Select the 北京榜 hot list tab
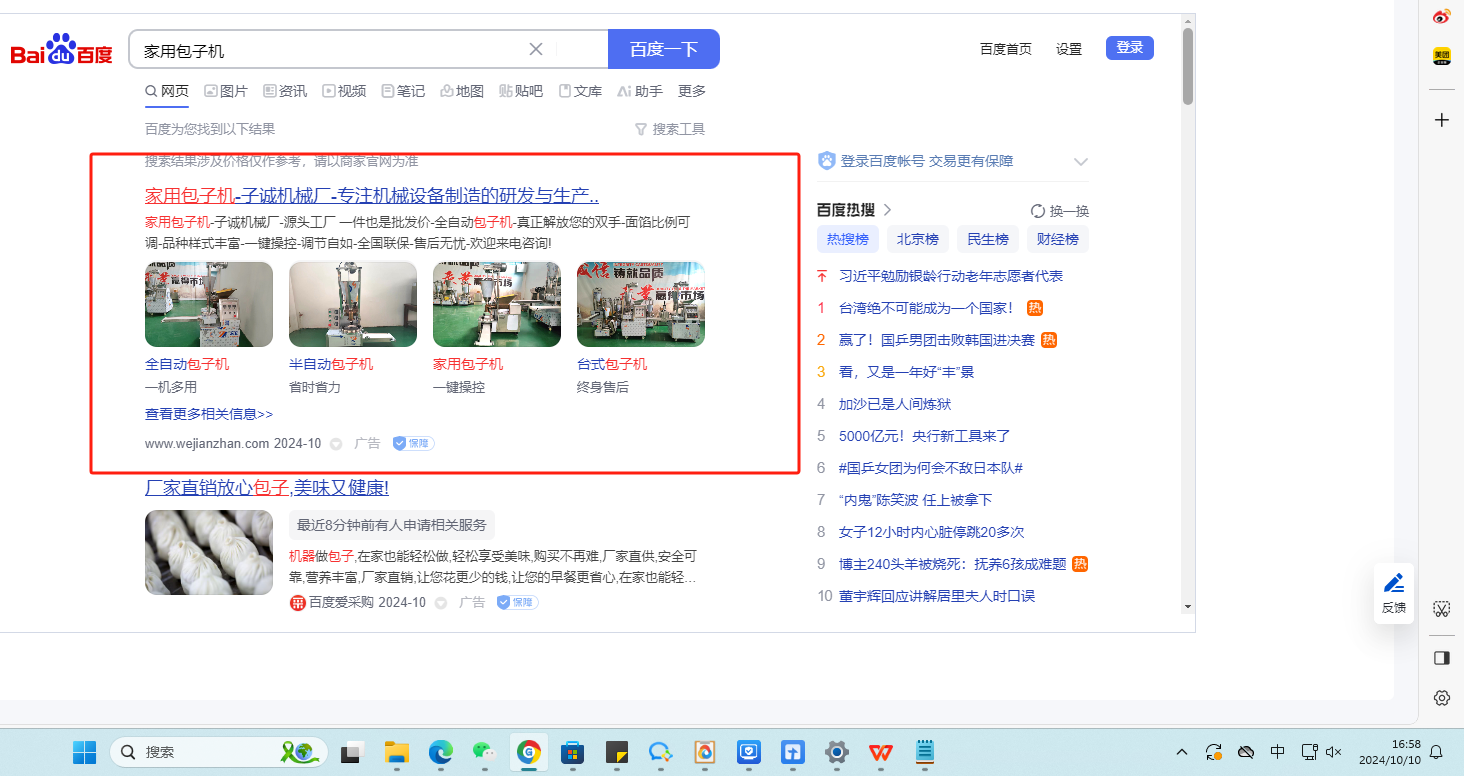Viewport: 1464px width, 776px height. pos(917,239)
